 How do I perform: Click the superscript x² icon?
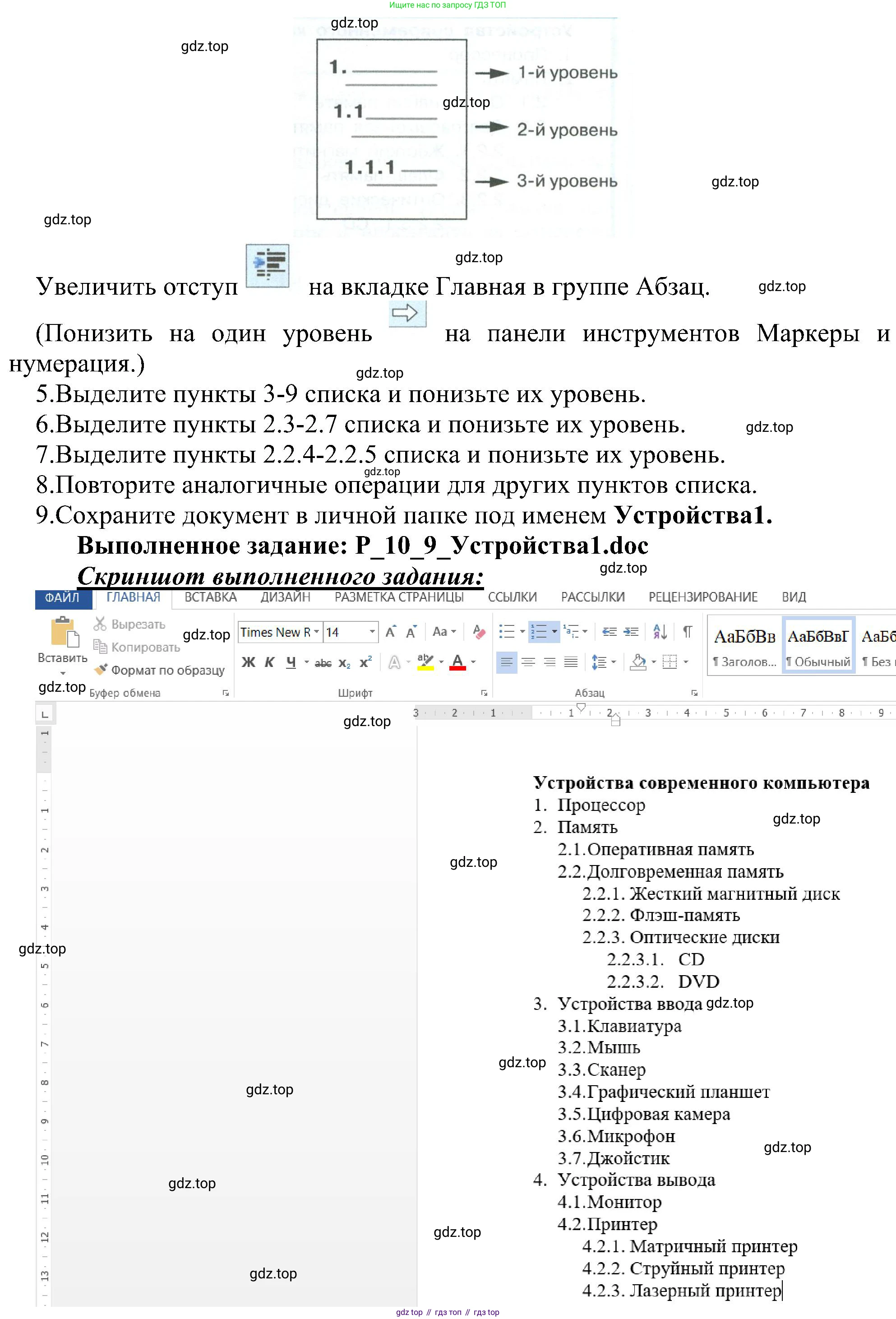point(366,662)
